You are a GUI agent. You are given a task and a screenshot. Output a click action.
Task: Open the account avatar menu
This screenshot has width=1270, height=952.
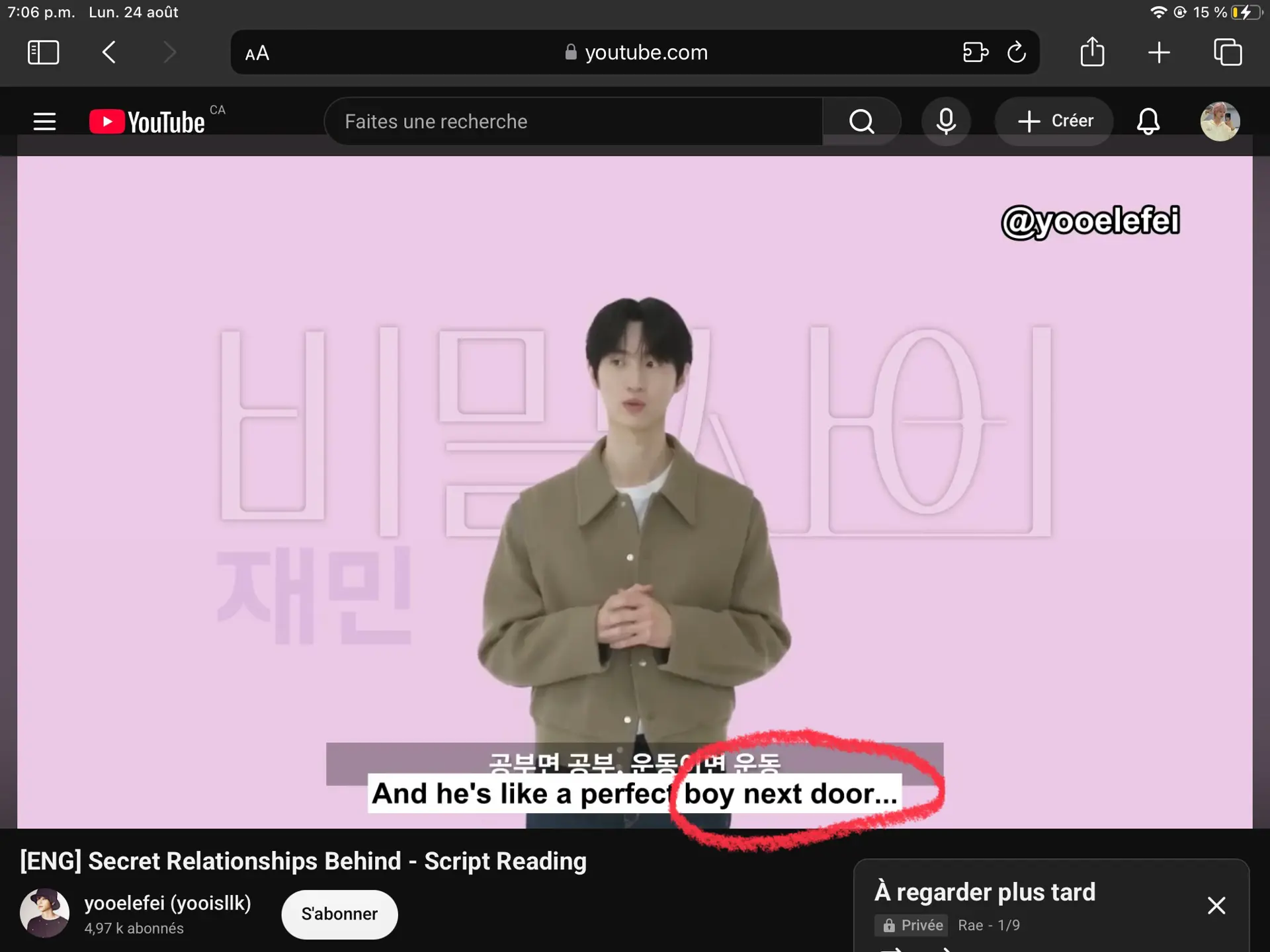click(1220, 122)
